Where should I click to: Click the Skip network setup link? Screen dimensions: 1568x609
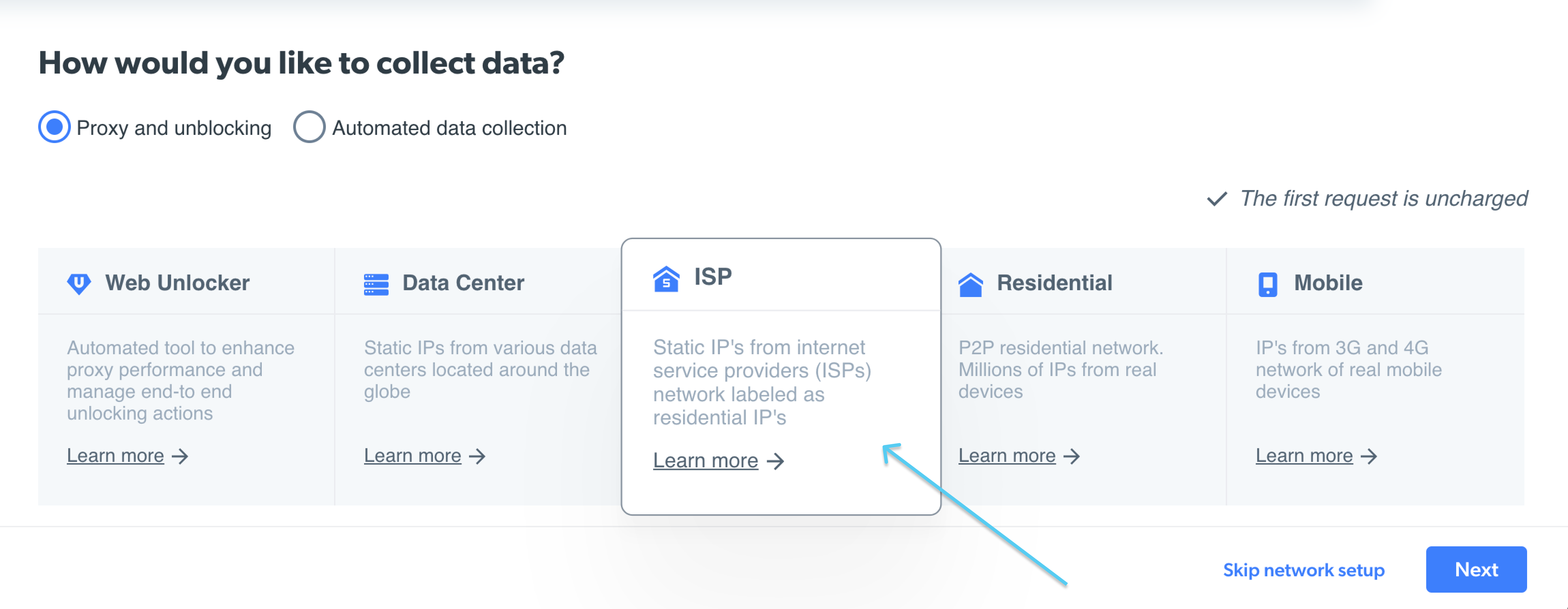point(1304,570)
